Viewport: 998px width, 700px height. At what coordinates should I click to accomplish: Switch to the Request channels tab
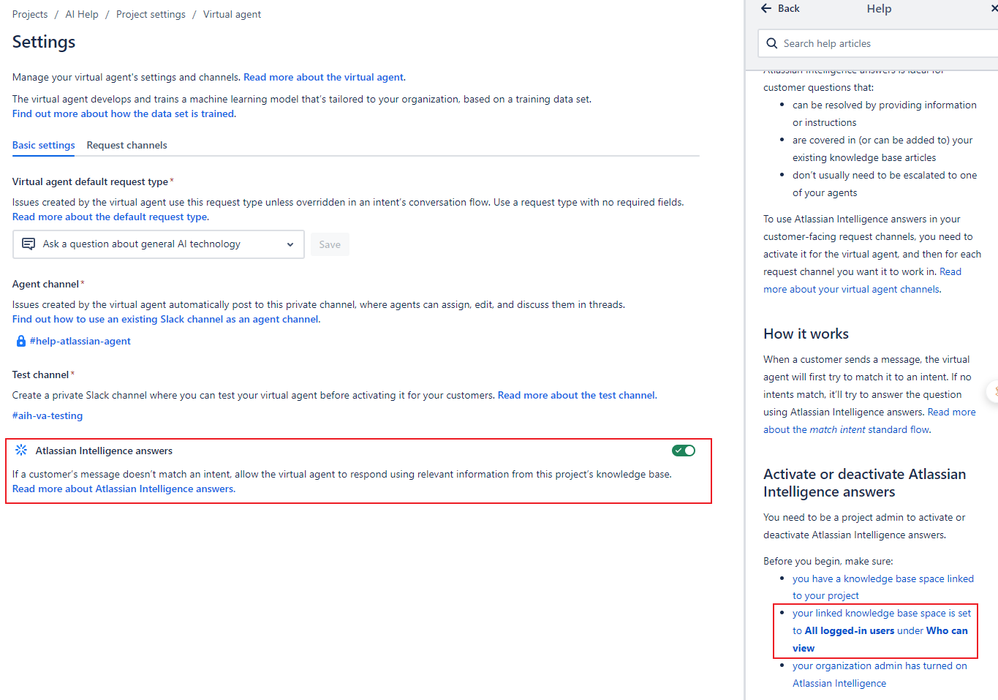point(127,145)
